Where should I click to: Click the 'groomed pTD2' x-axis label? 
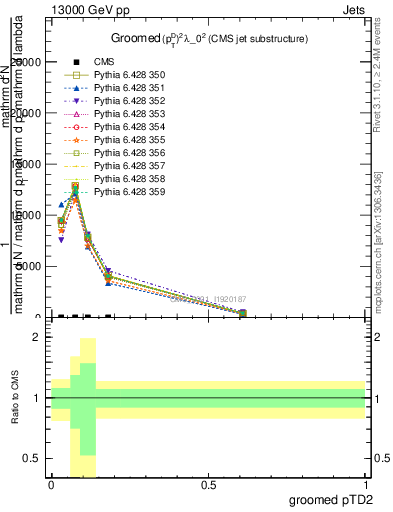point(331,500)
